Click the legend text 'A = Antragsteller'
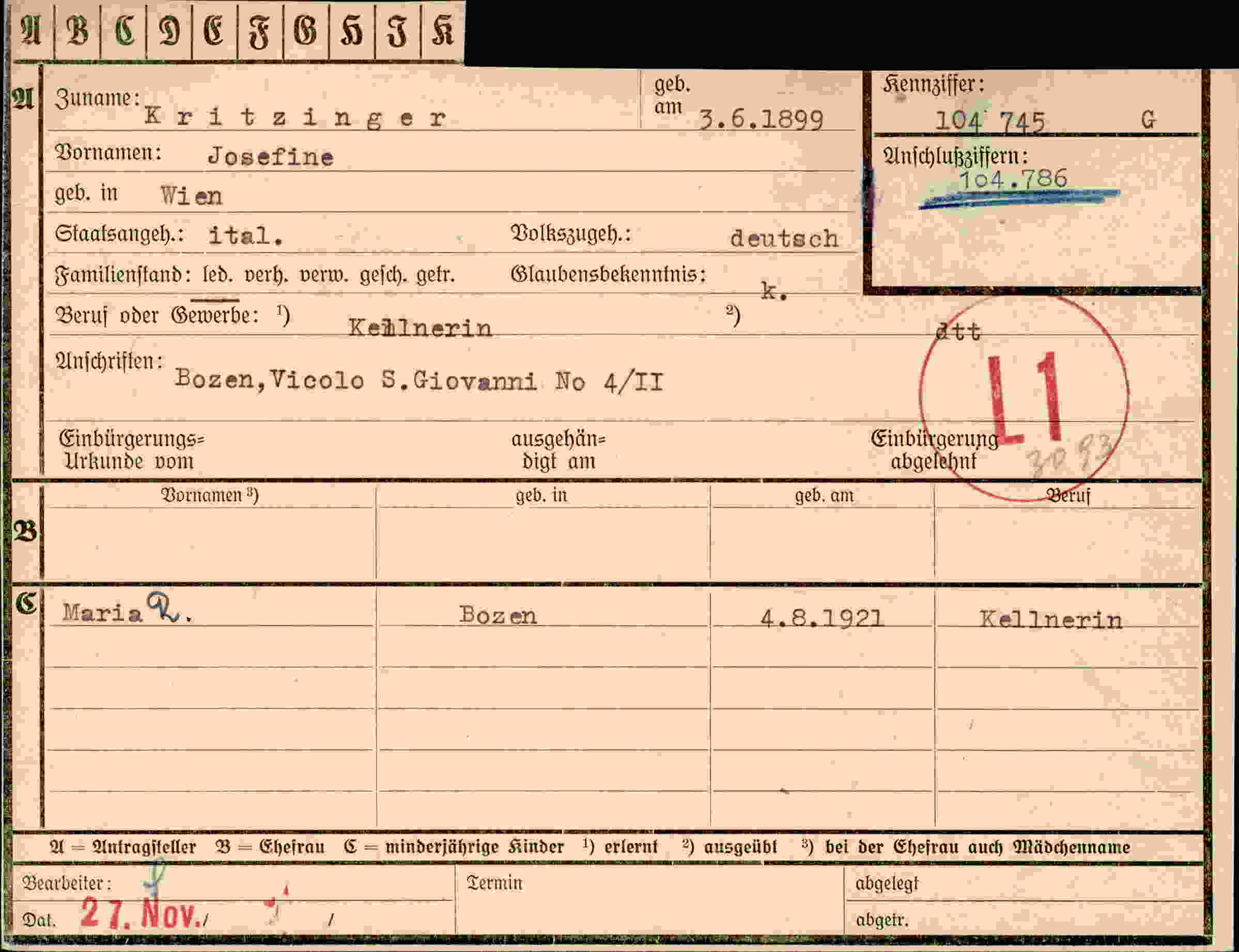The width and height of the screenshot is (1239, 952). (x=122, y=847)
